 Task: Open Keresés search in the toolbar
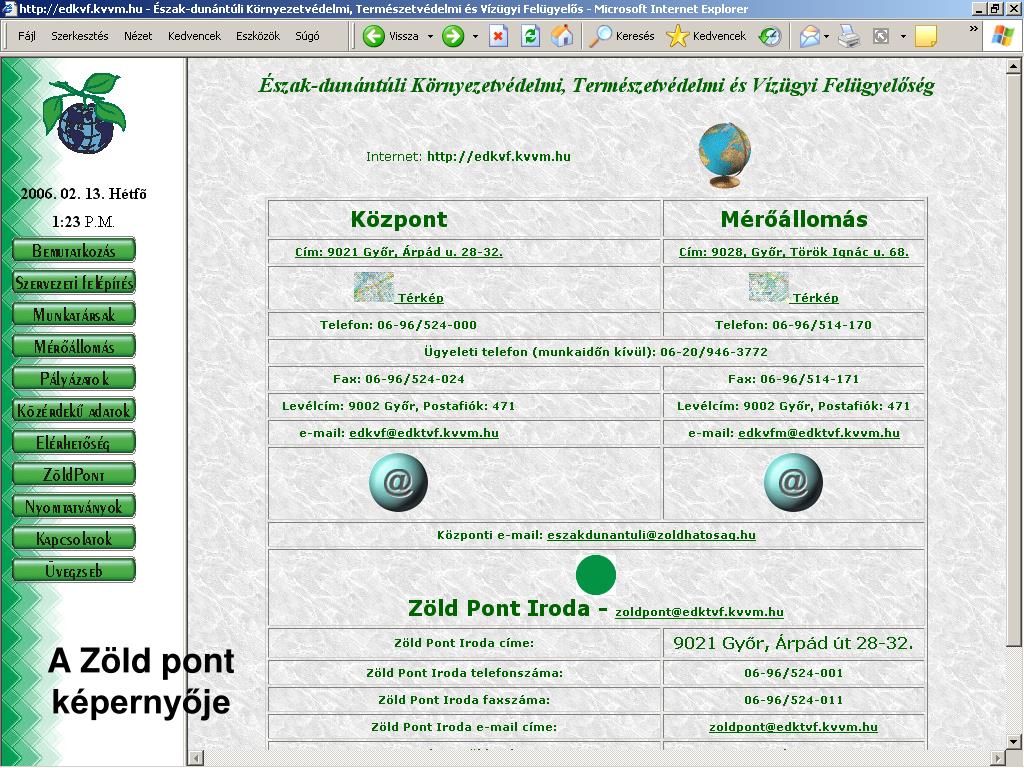pyautogui.click(x=622, y=36)
